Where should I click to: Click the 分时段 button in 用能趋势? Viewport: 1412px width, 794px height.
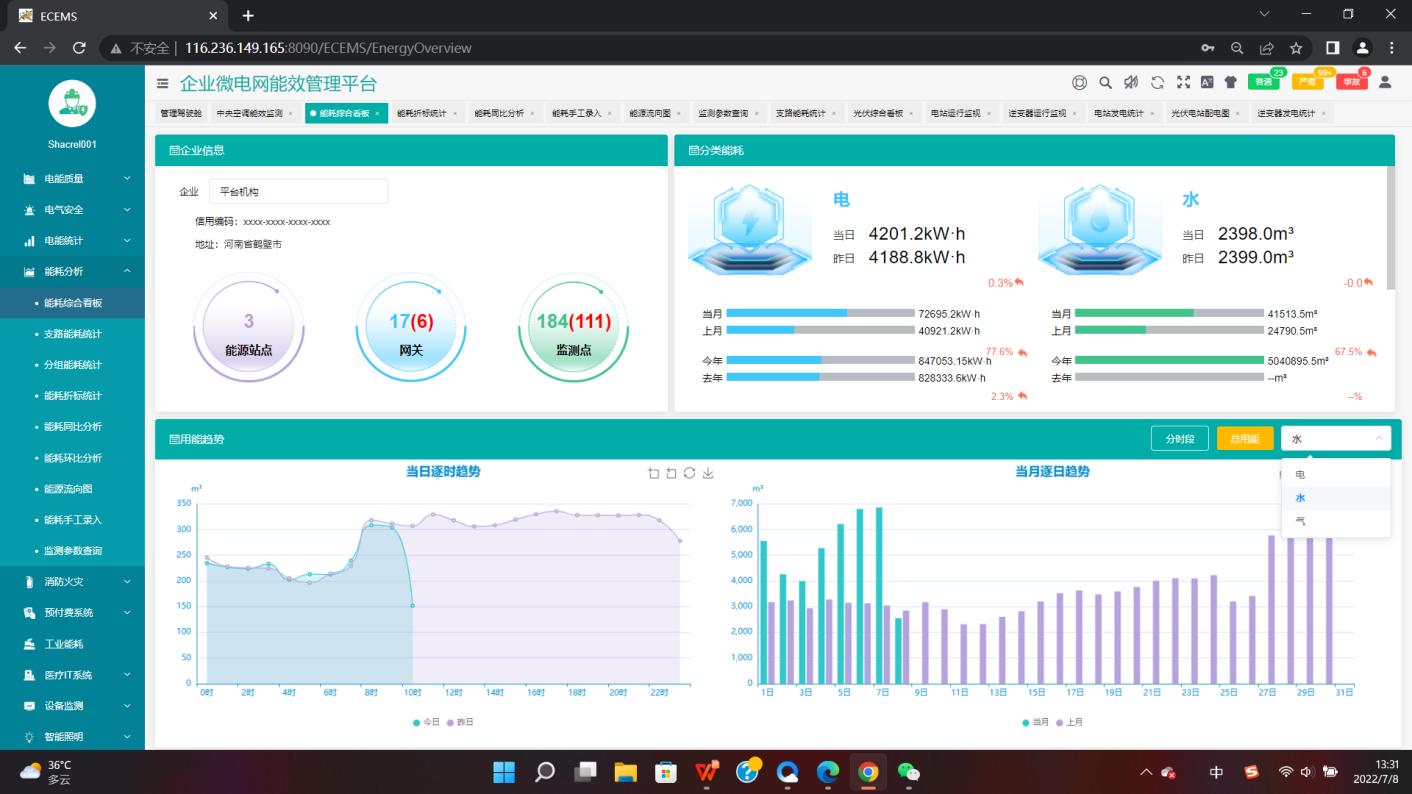pyautogui.click(x=1180, y=438)
